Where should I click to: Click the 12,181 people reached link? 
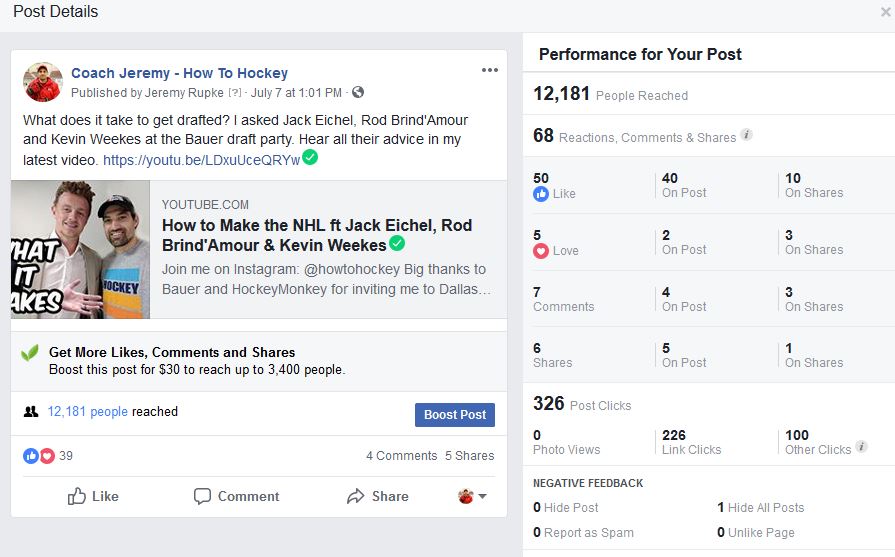(x=87, y=411)
